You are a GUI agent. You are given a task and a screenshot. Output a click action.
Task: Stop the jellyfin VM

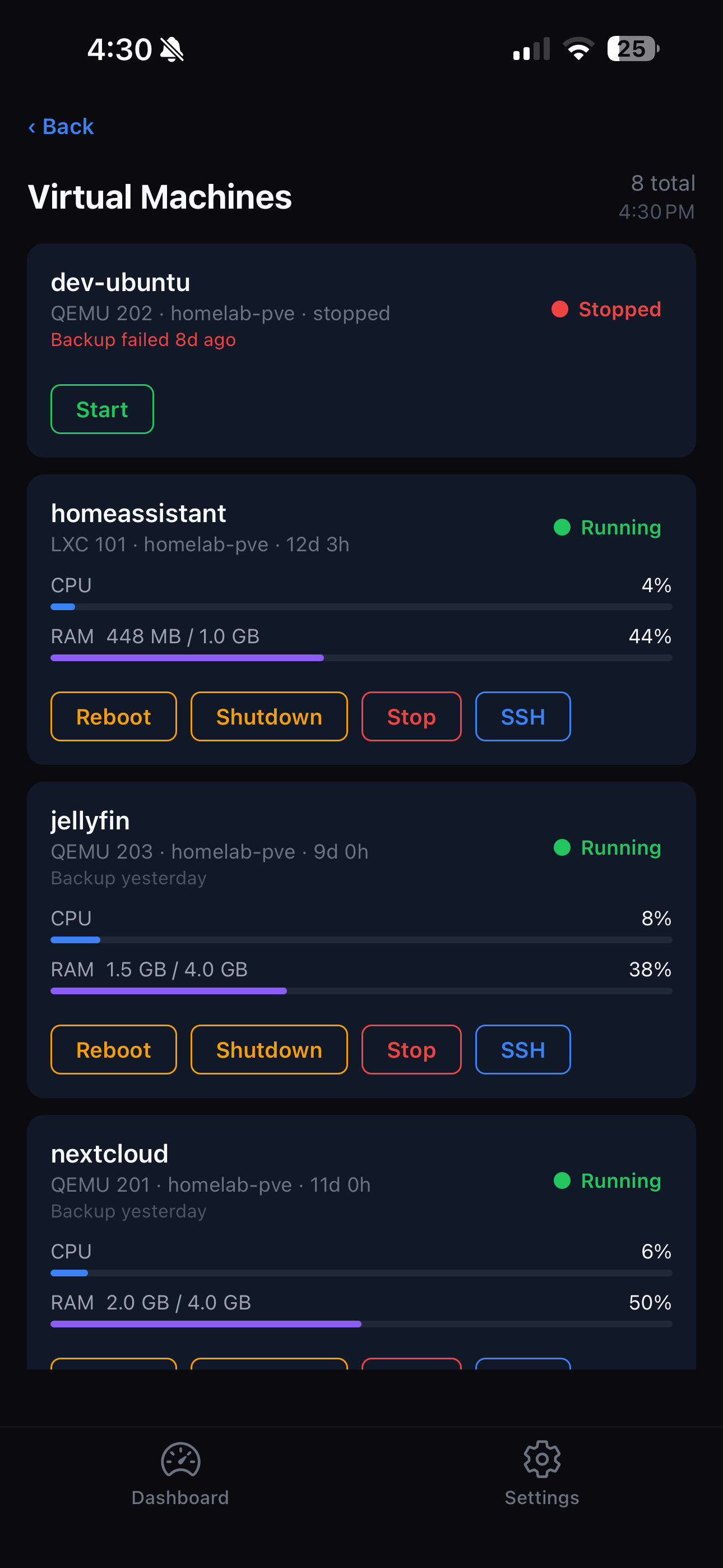point(411,1049)
